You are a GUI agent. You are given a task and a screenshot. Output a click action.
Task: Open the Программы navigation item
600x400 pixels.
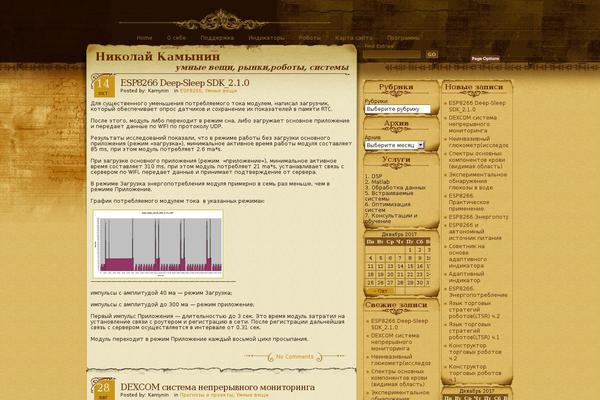click(403, 38)
